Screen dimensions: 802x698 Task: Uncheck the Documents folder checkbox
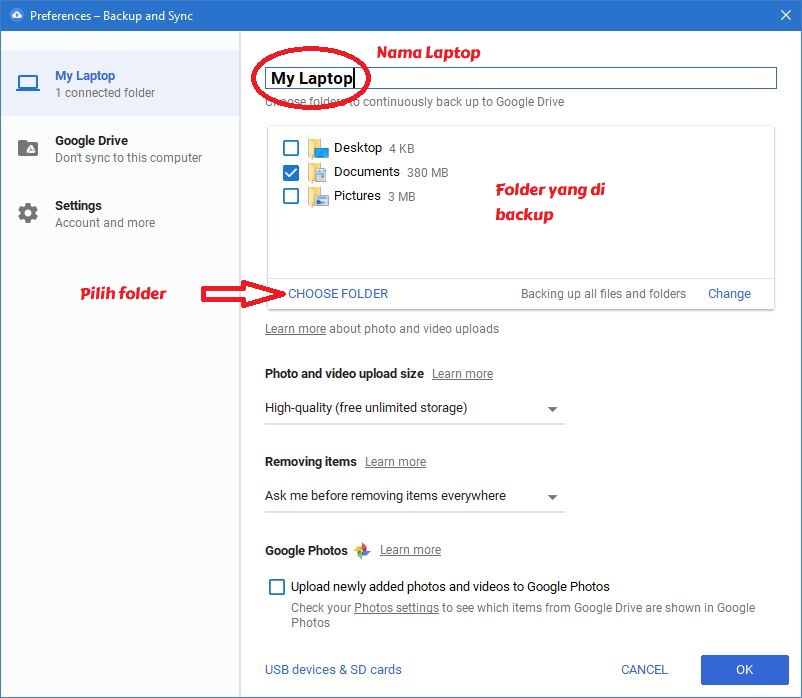point(291,172)
